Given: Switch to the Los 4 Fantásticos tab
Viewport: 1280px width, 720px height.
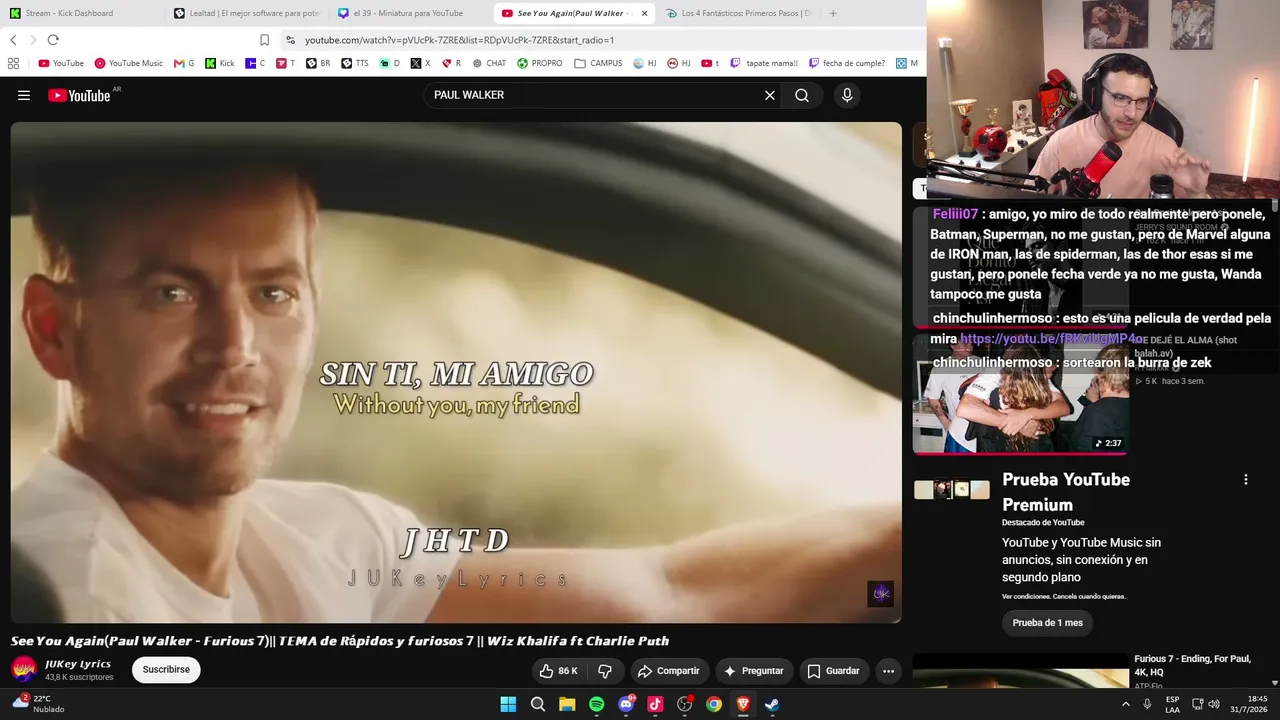Looking at the screenshot, I should point(738,13).
